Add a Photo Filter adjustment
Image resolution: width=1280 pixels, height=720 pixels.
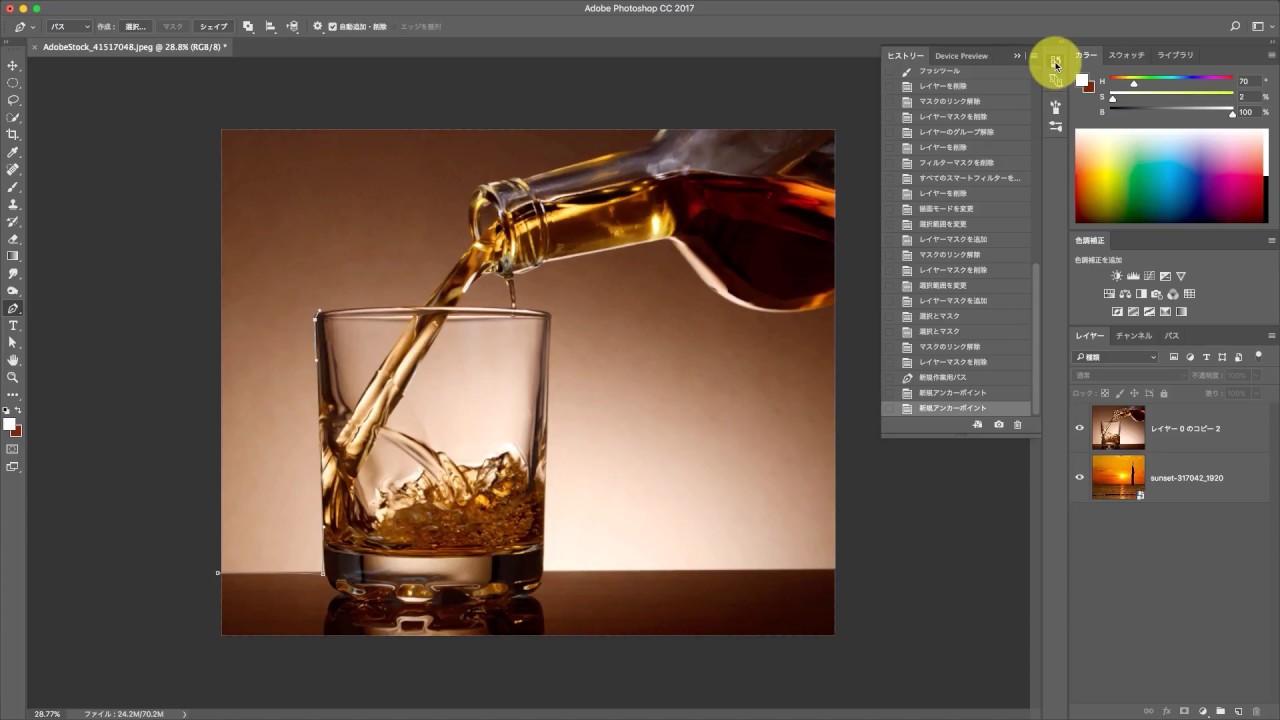1157,294
